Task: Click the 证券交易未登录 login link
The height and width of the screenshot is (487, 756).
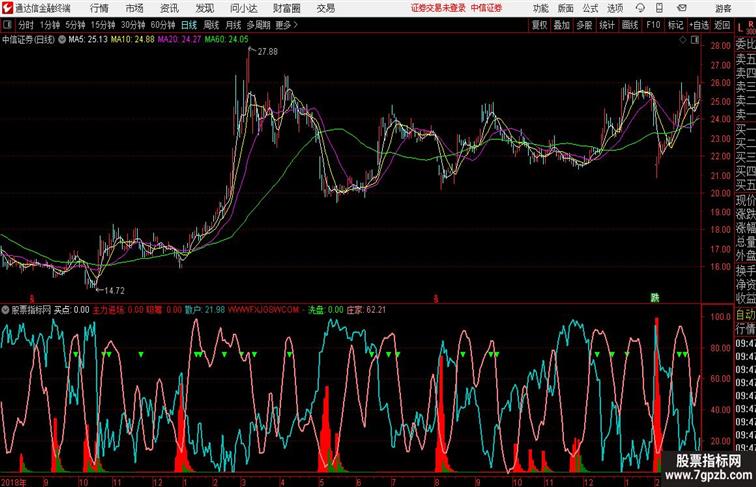Action: pyautogui.click(x=438, y=8)
